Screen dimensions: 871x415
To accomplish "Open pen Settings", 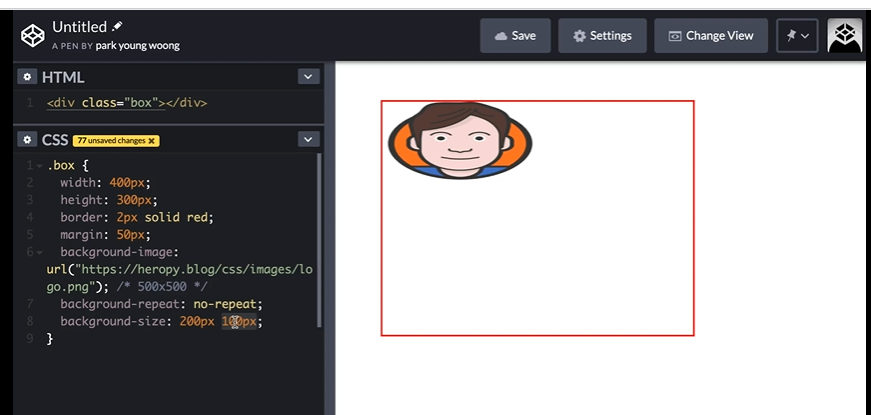I will click(602, 36).
